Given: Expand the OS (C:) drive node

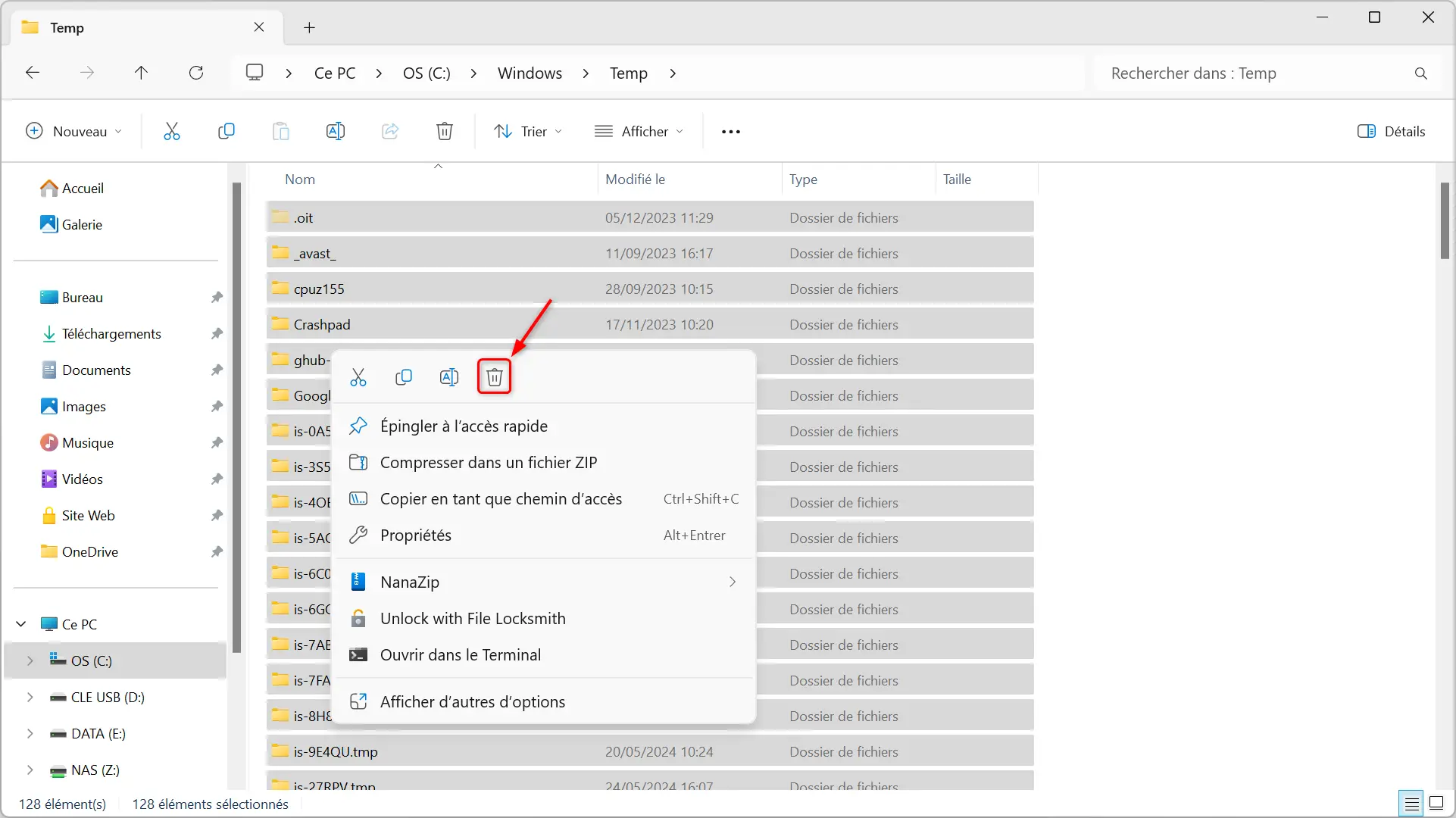Looking at the screenshot, I should pos(30,660).
